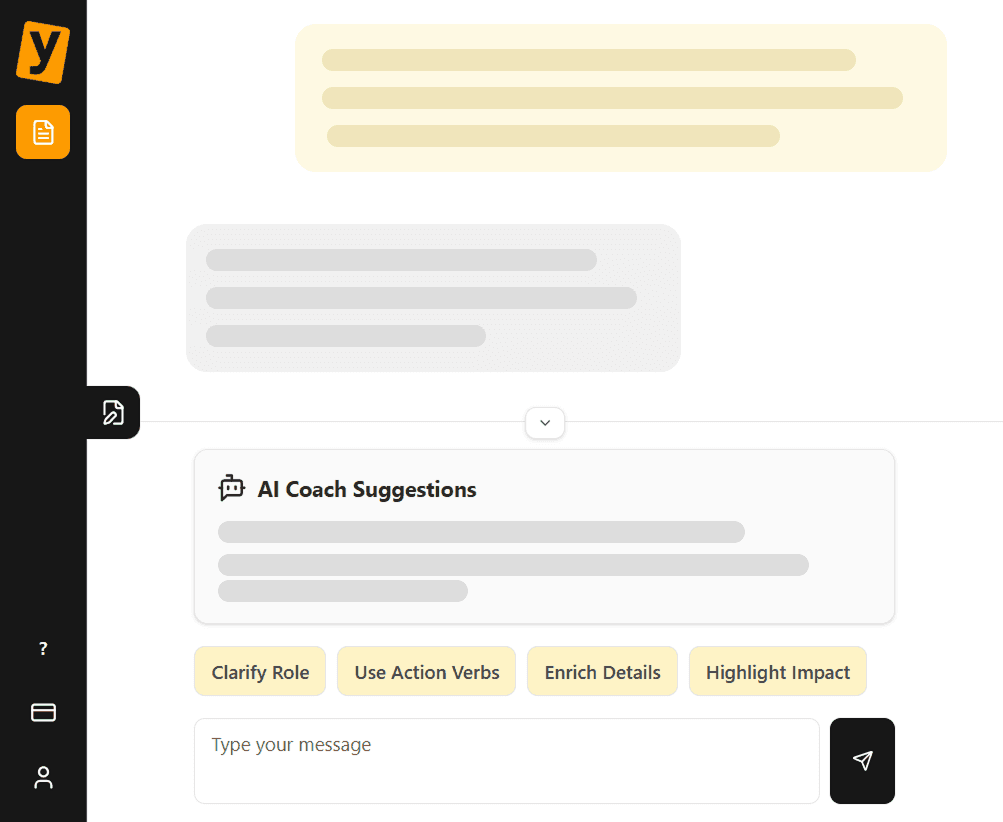Image resolution: width=1003 pixels, height=822 pixels.
Task: Click the yellow Y logo icon
Action: (x=43, y=52)
